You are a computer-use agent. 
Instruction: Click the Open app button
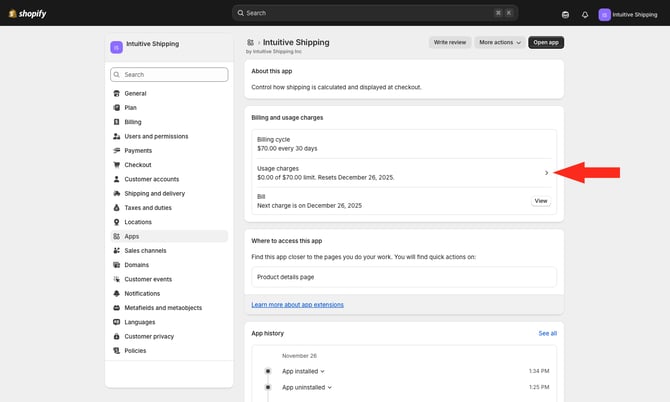546,42
